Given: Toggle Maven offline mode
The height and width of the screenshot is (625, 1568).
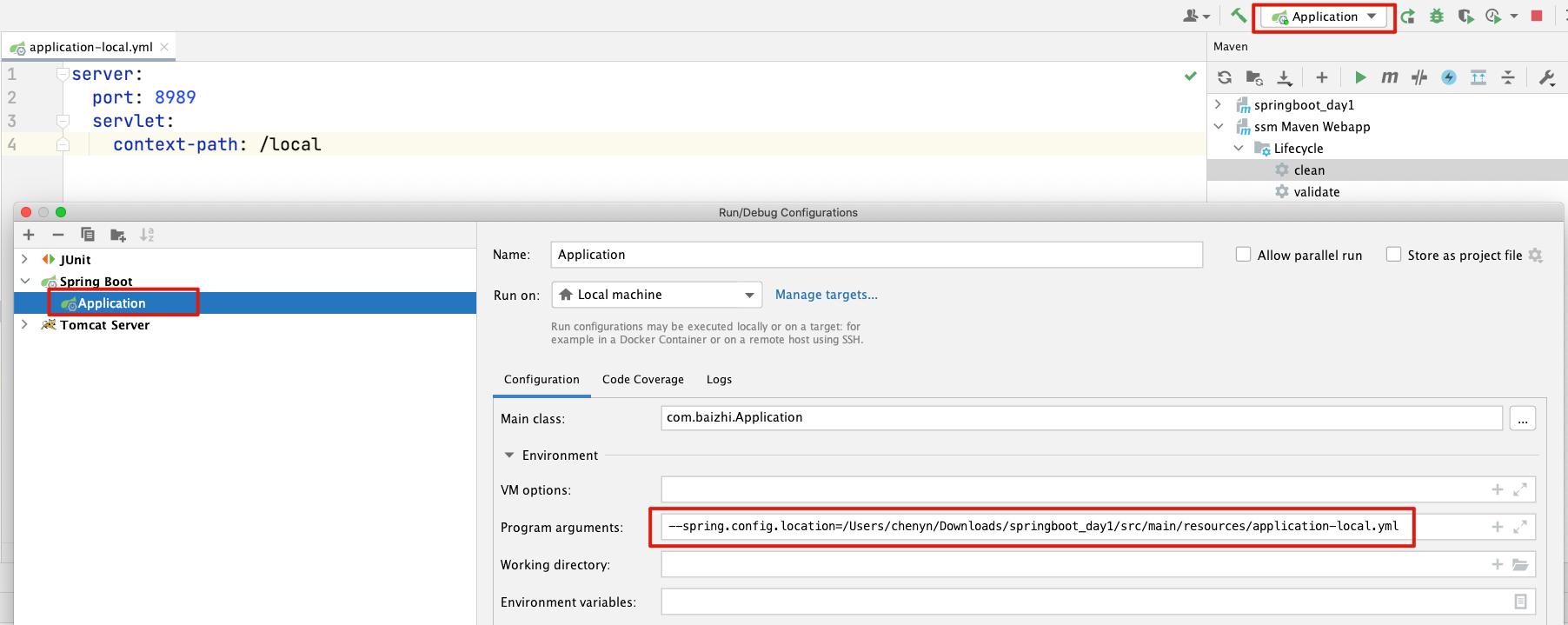Looking at the screenshot, I should pos(1419,77).
